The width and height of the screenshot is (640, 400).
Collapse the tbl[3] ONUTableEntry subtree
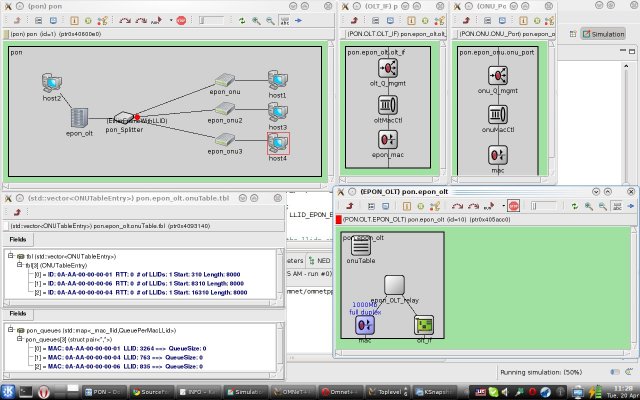pyautogui.click(x=19, y=265)
